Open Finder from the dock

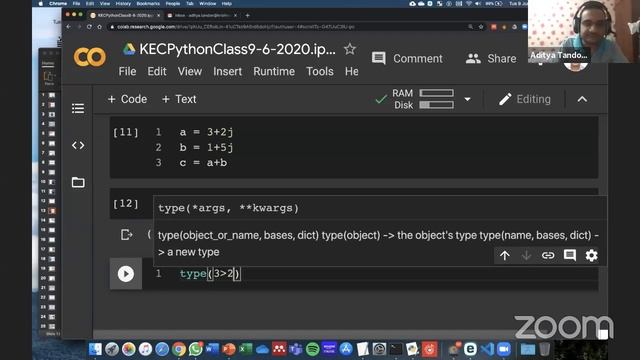click(x=95, y=349)
